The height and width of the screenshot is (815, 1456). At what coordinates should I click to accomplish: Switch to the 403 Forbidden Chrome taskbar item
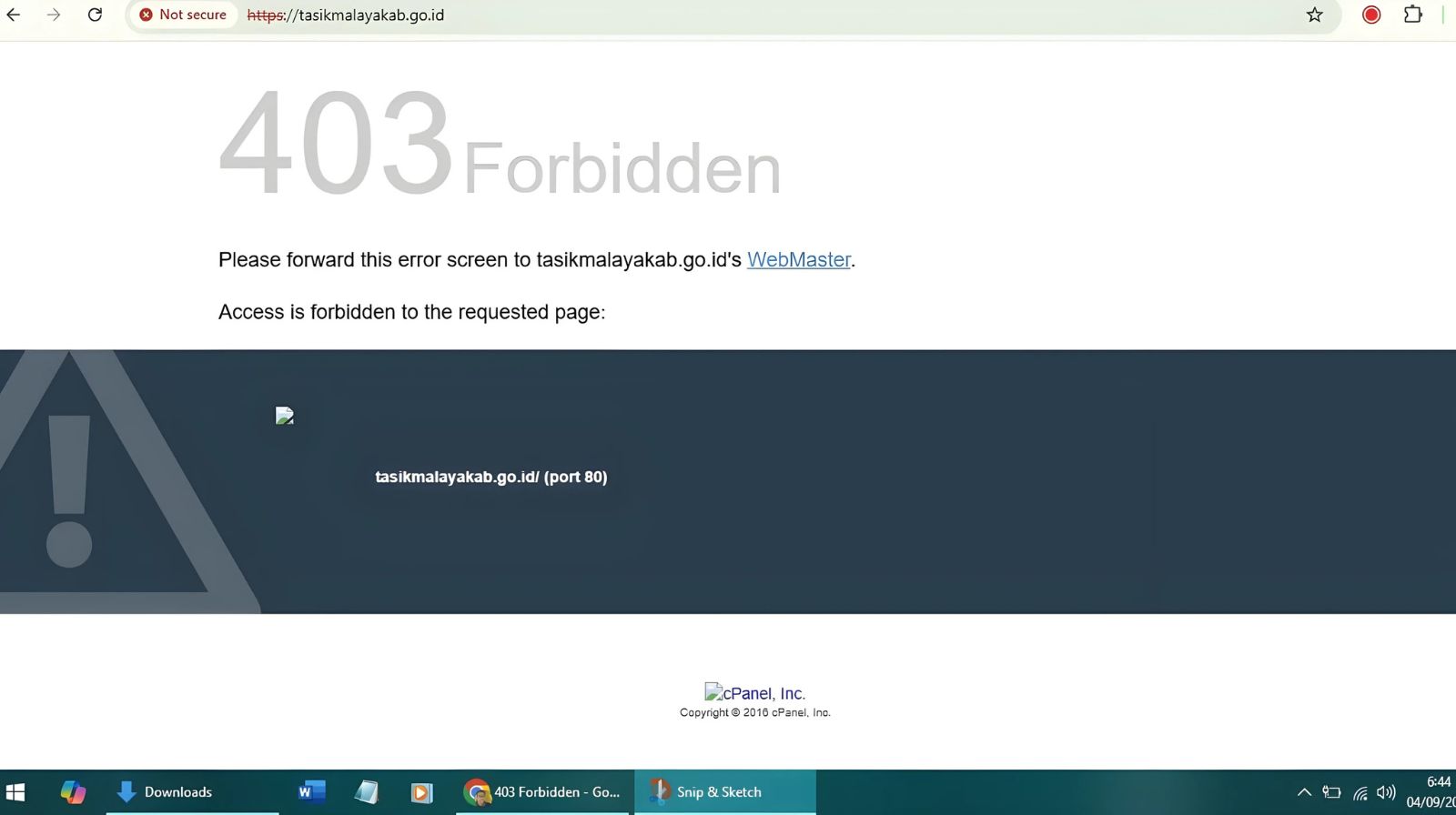[x=542, y=792]
